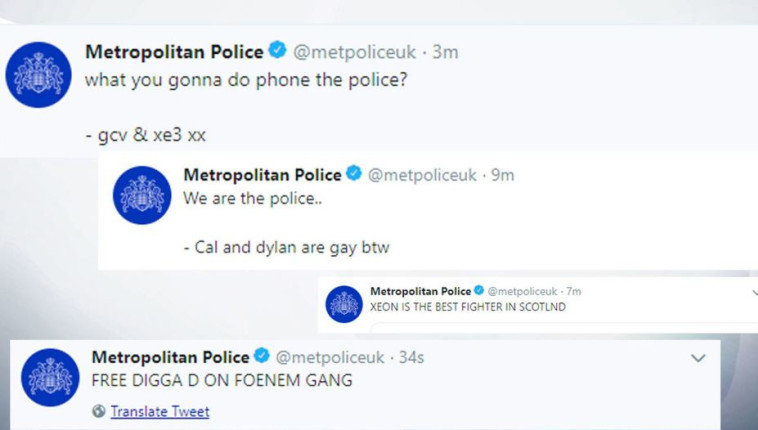Click the Translate Tweet link
Image resolution: width=758 pixels, height=430 pixels.
[160, 411]
